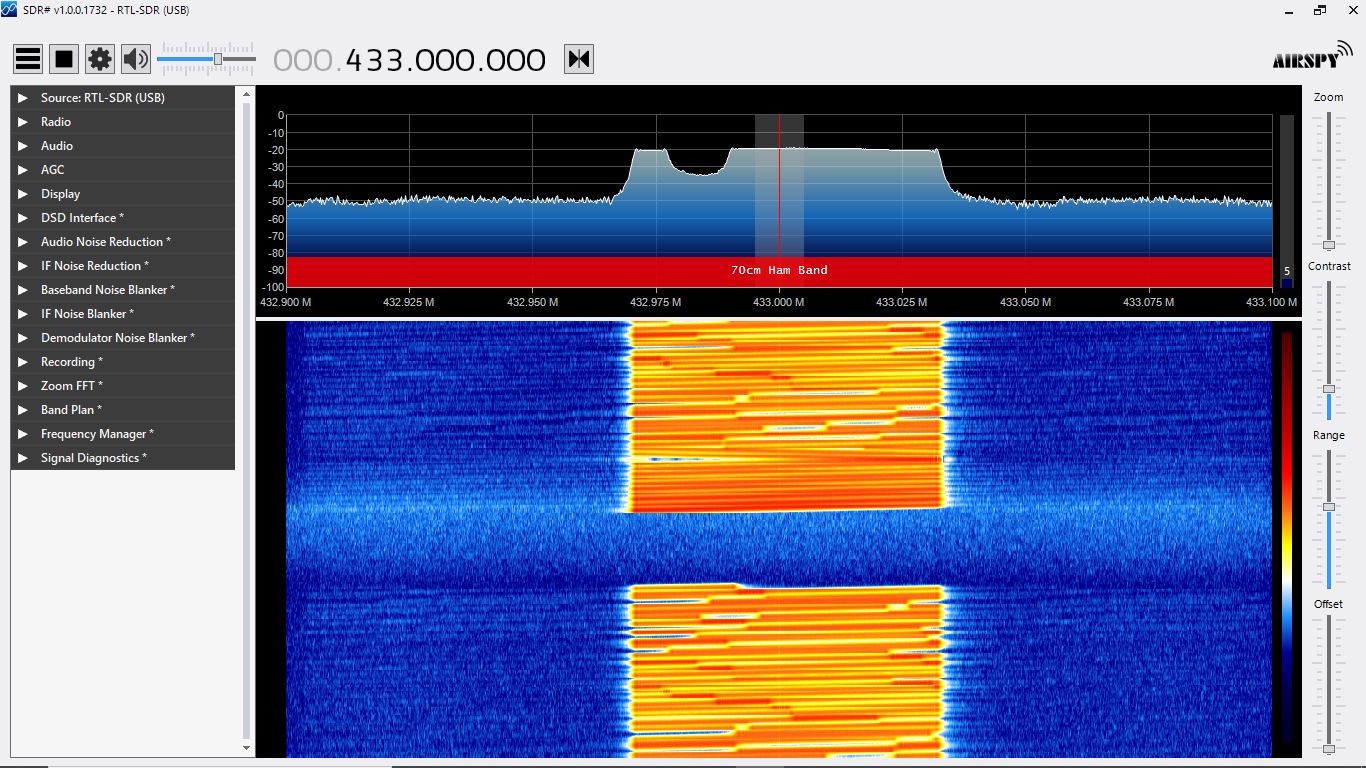Click the center-tune bowtie icon beside the frequency
This screenshot has width=1366, height=768.
(577, 59)
